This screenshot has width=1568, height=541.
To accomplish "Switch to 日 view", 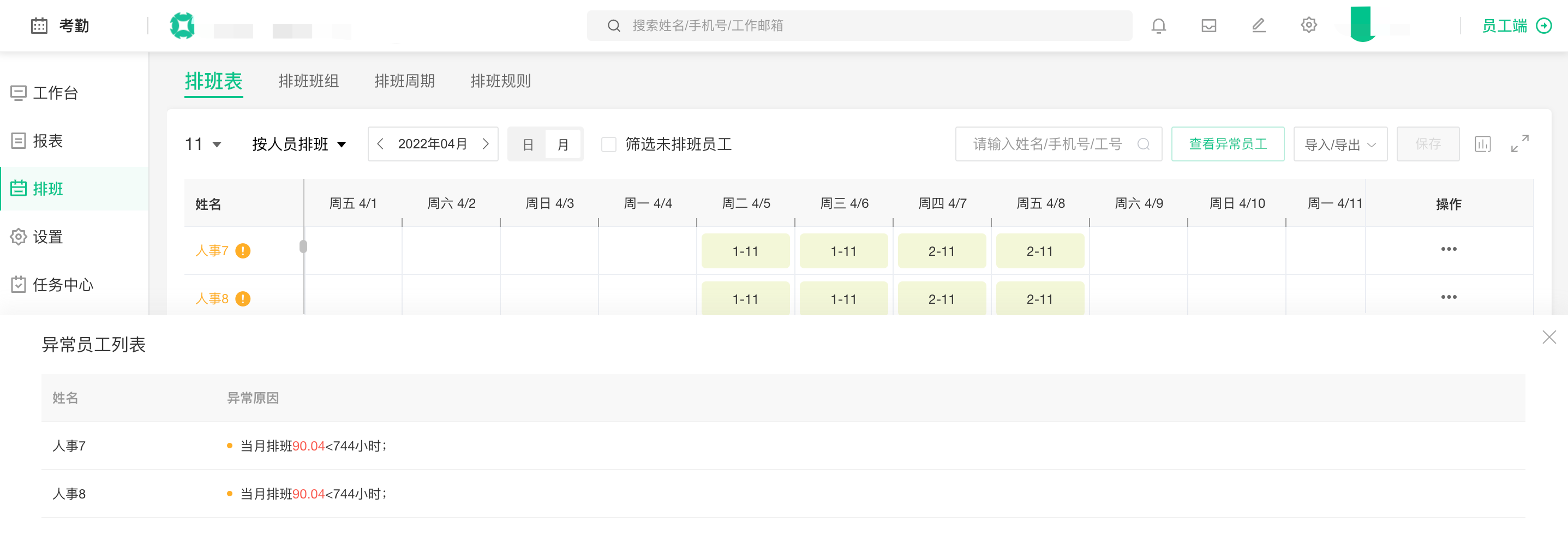I will 528,145.
